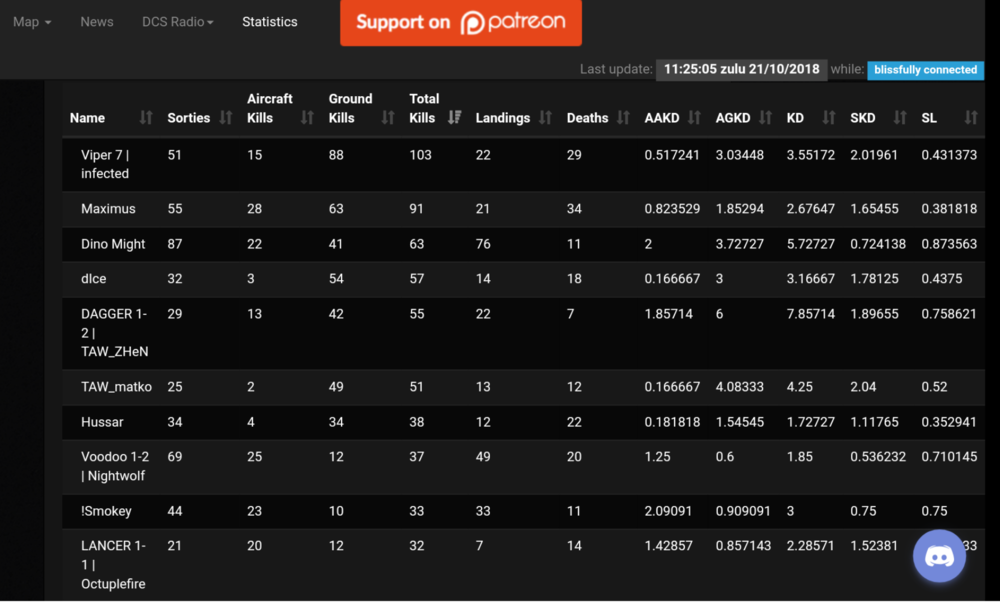Click the AAKD column sort icon
Image resolution: width=1000 pixels, height=604 pixels.
click(694, 118)
